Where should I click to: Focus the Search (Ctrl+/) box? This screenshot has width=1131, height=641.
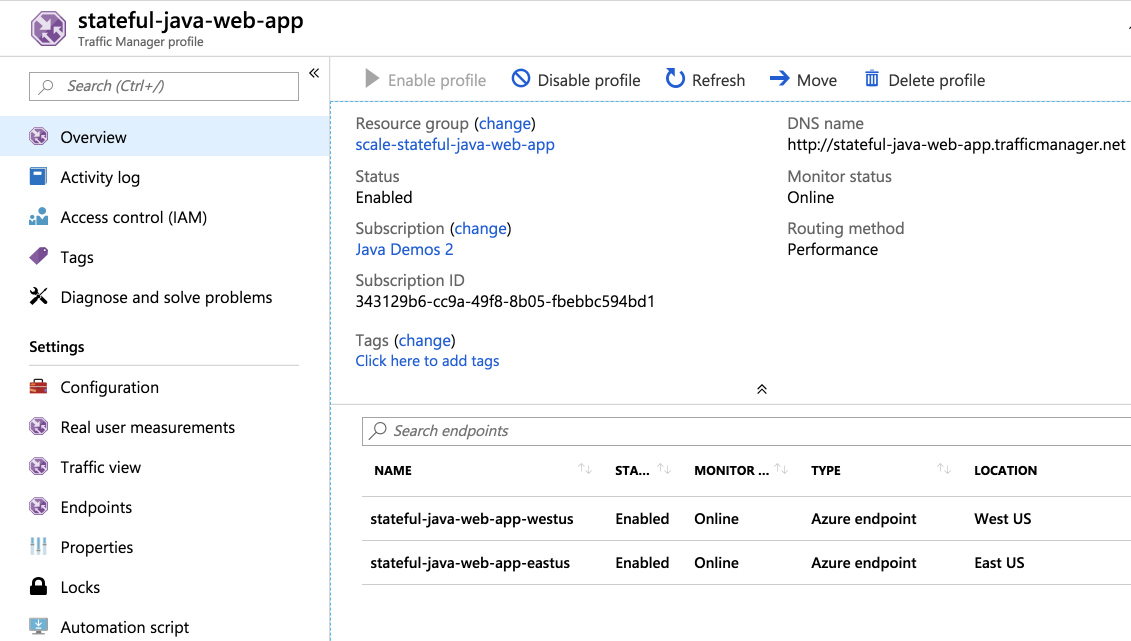point(164,87)
